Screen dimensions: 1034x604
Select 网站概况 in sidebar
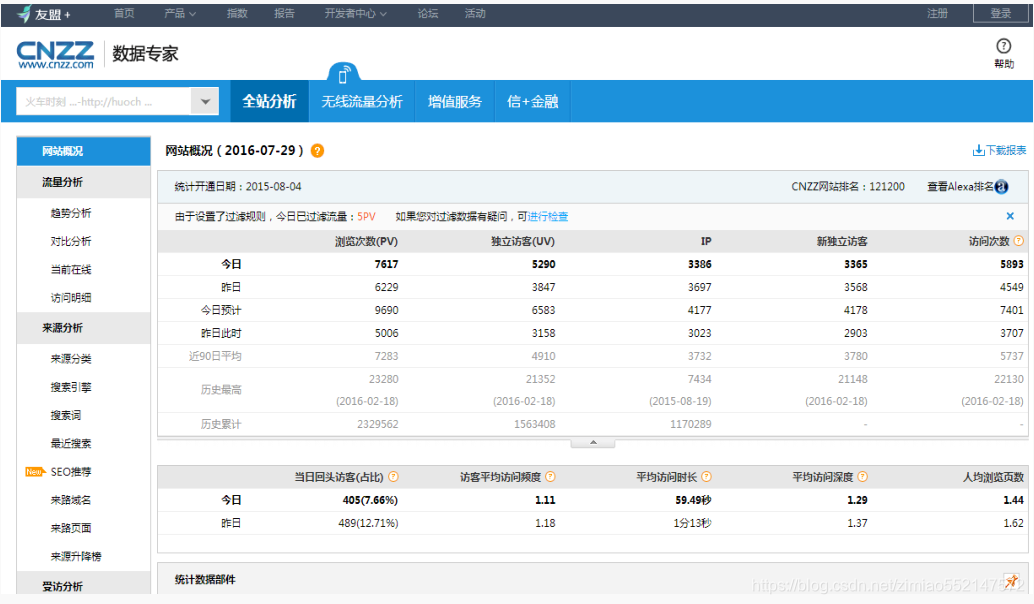[x=84, y=151]
